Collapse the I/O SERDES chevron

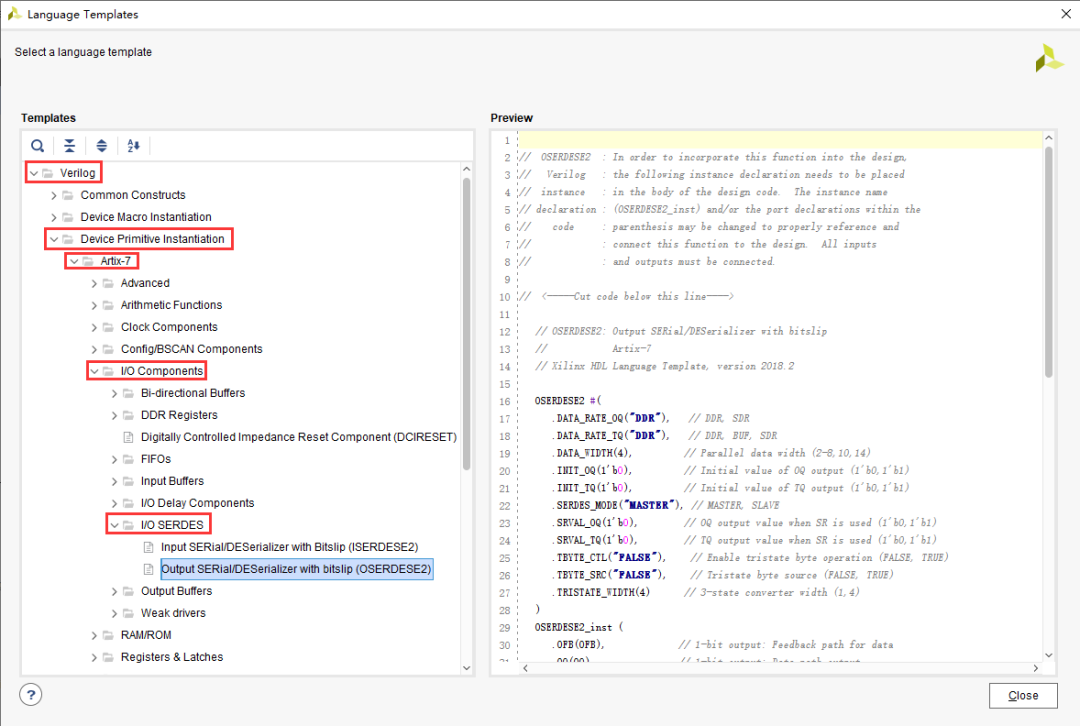(114, 525)
